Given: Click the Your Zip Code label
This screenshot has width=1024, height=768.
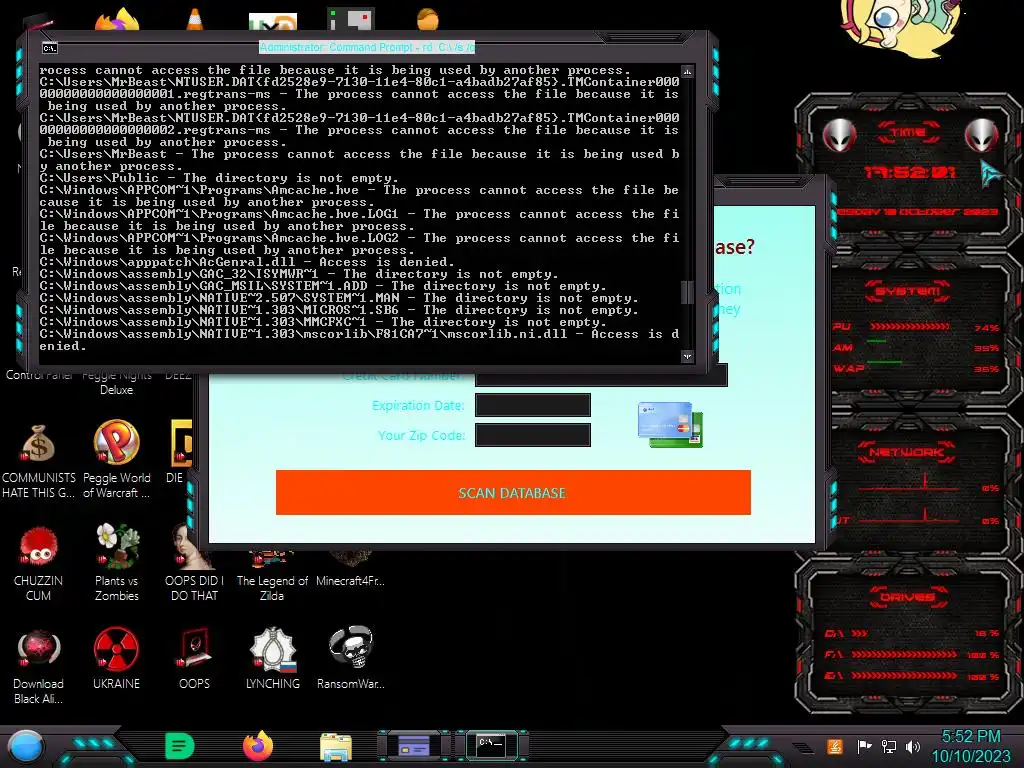Looking at the screenshot, I should [421, 436].
